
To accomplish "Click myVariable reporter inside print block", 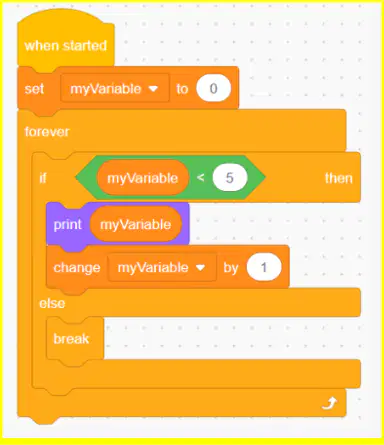I will click(x=136, y=224).
